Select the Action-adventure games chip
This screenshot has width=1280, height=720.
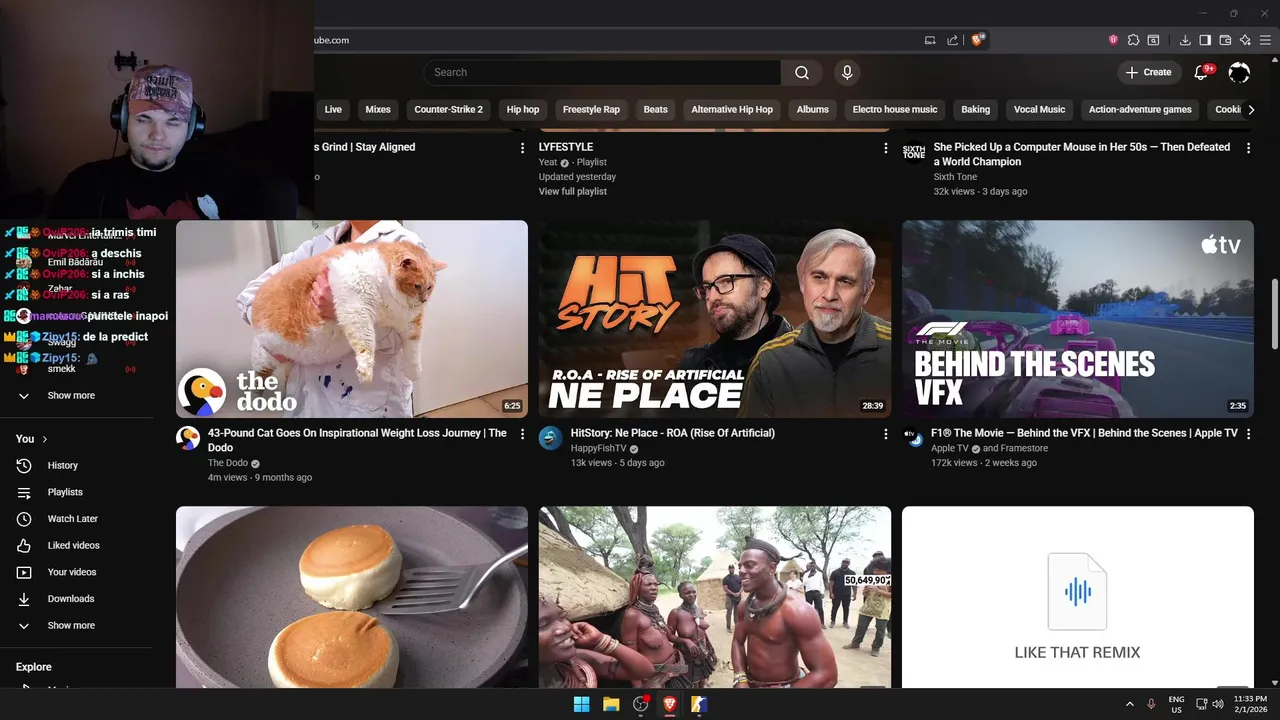point(1140,110)
